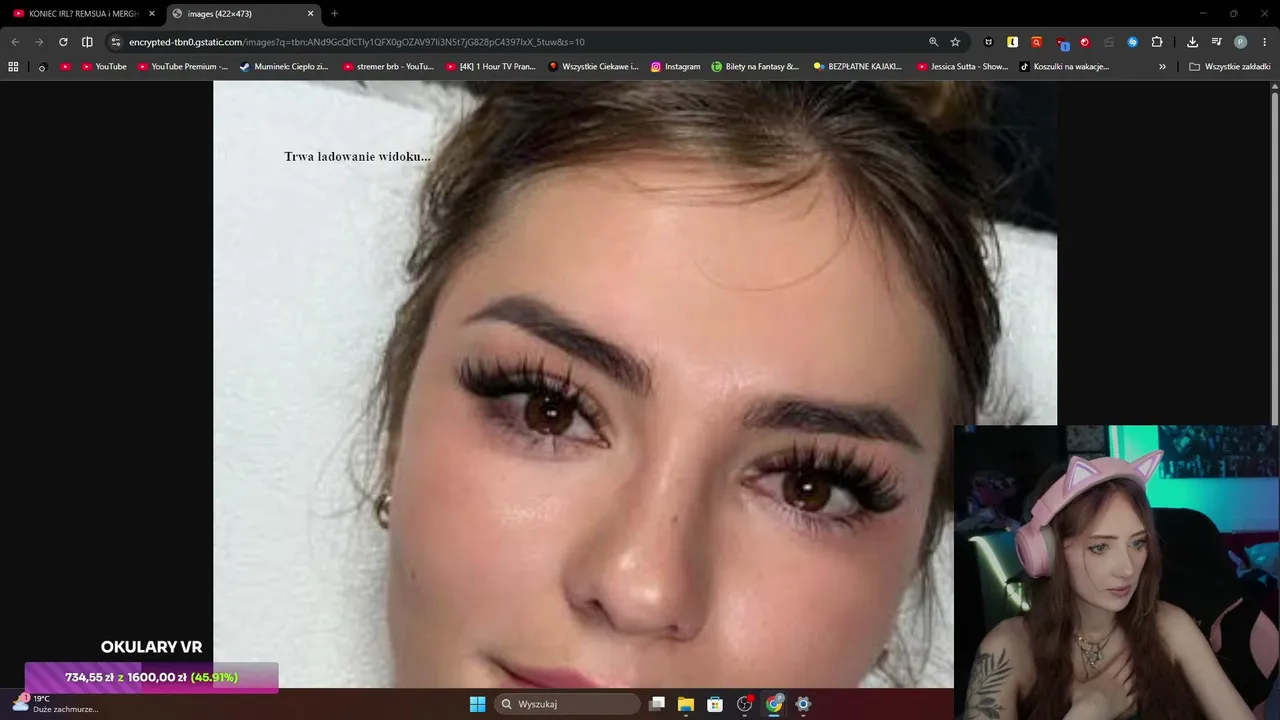Open File Explorer from the taskbar
Screen dimensions: 1280x720
pos(686,704)
